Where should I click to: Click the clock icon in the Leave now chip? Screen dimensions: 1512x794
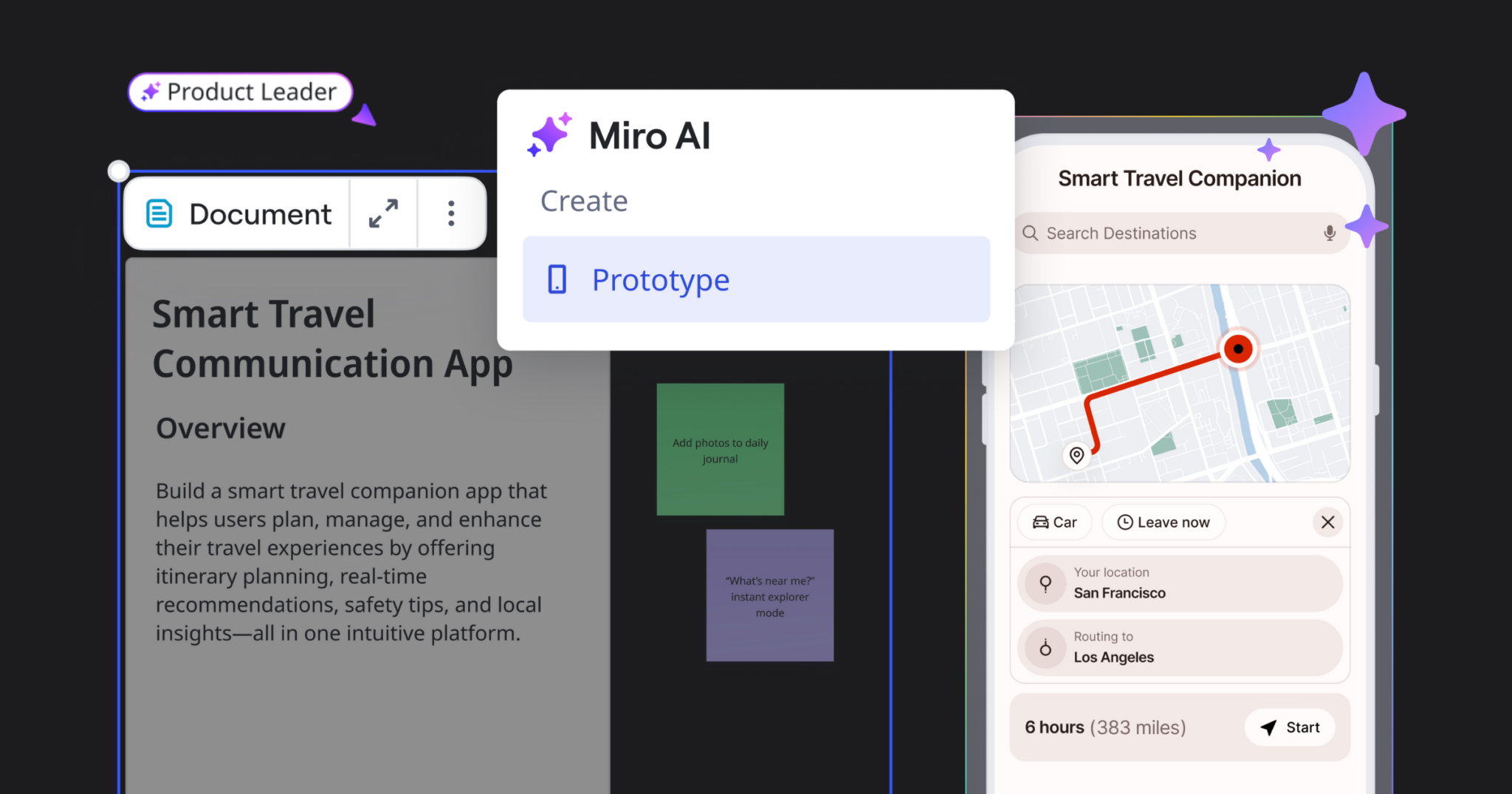[1124, 522]
